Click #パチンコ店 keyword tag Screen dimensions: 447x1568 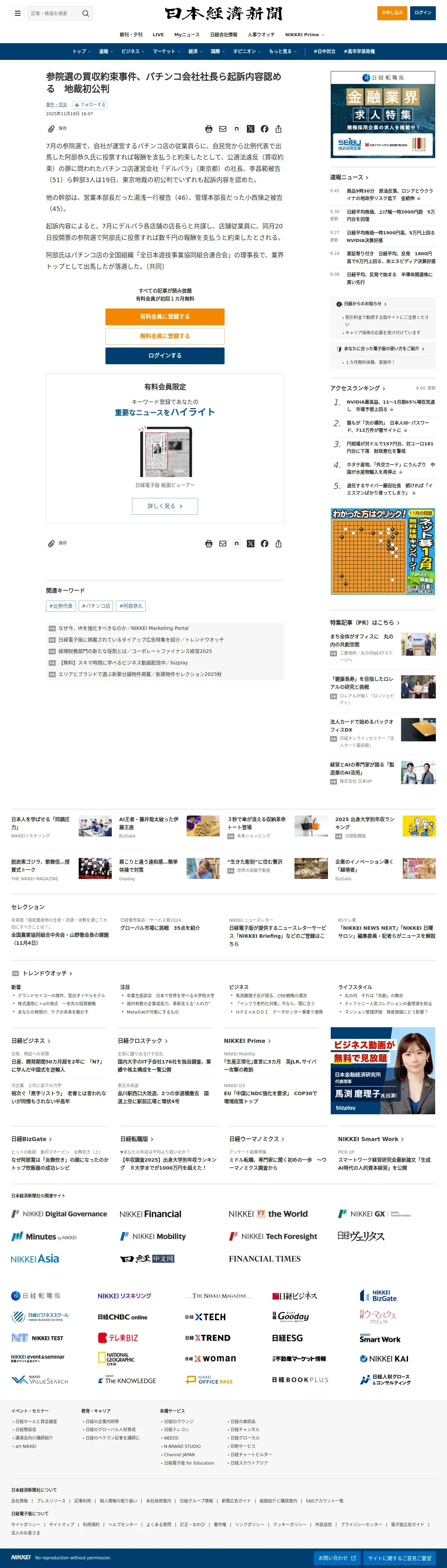pyautogui.click(x=96, y=606)
